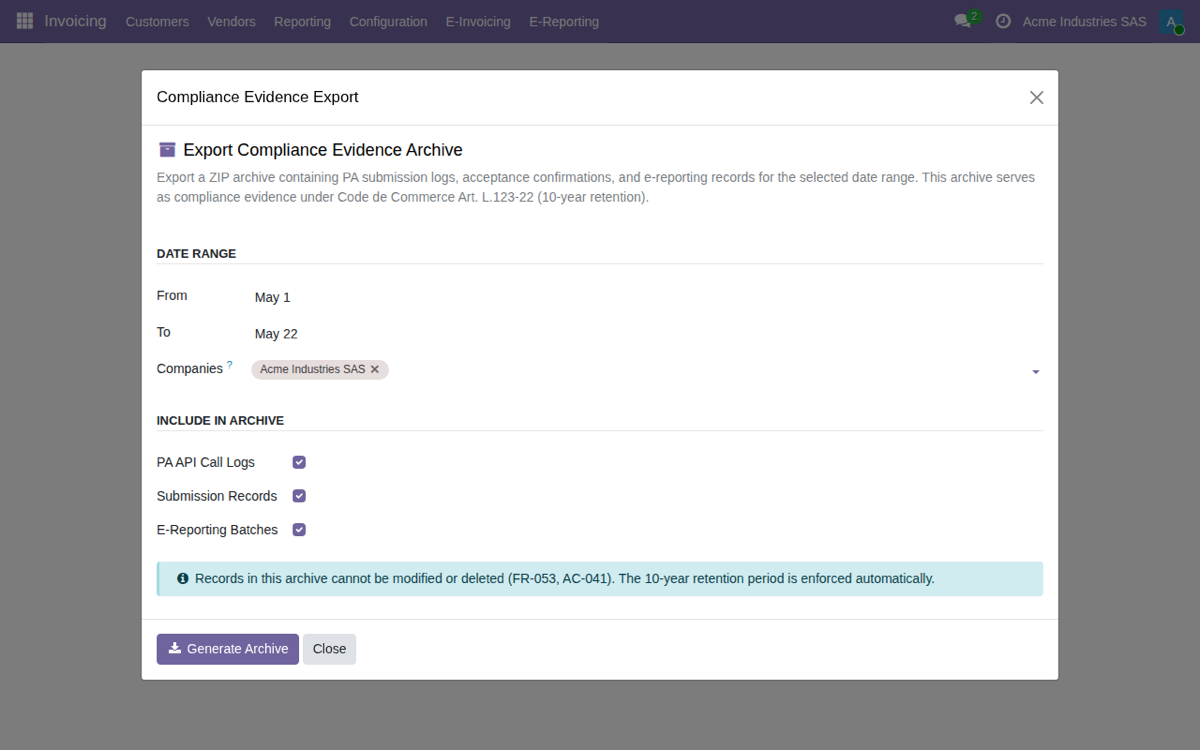
Task: Select the To date field May 22
Action: [646, 334]
